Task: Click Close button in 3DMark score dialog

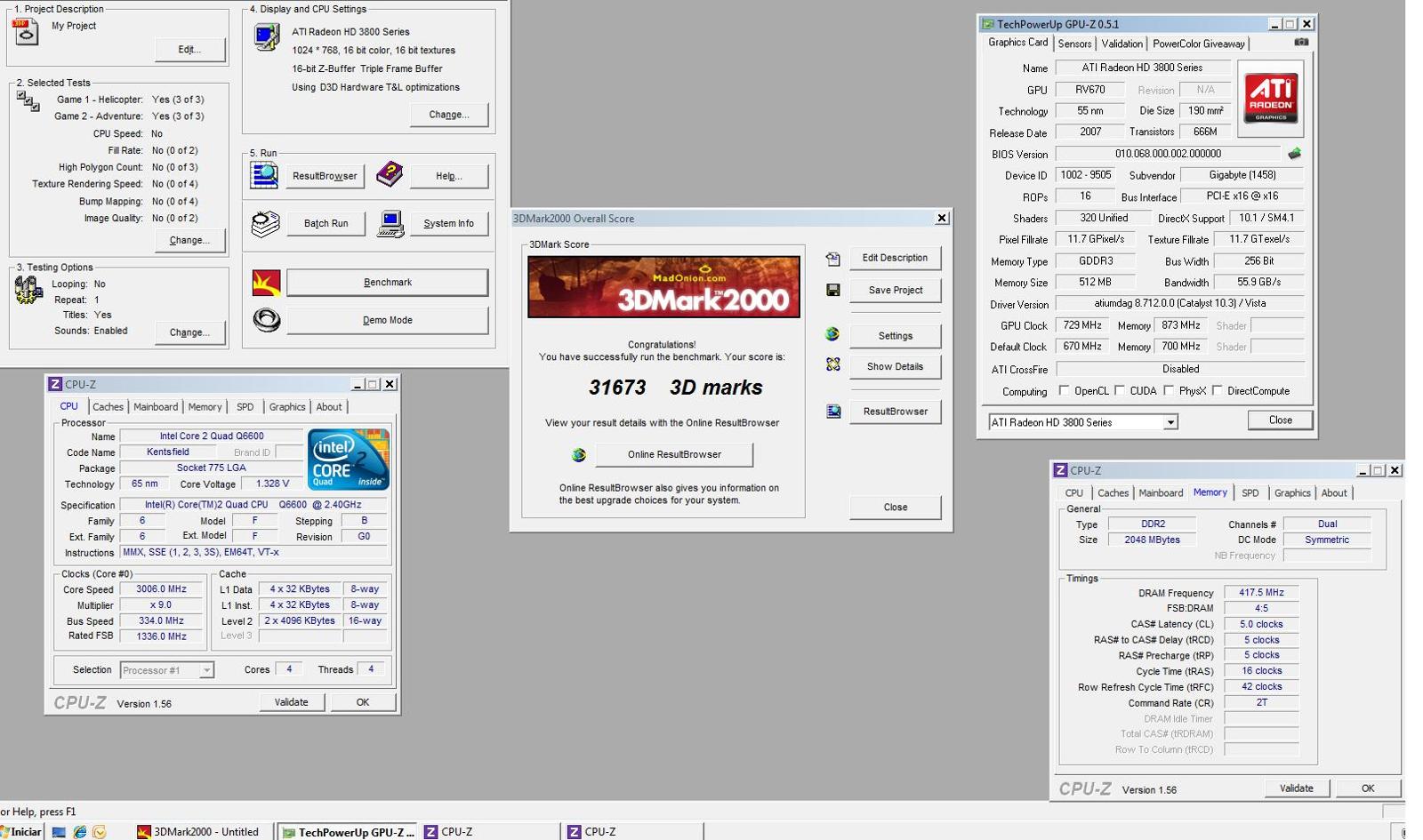Action: (x=895, y=508)
